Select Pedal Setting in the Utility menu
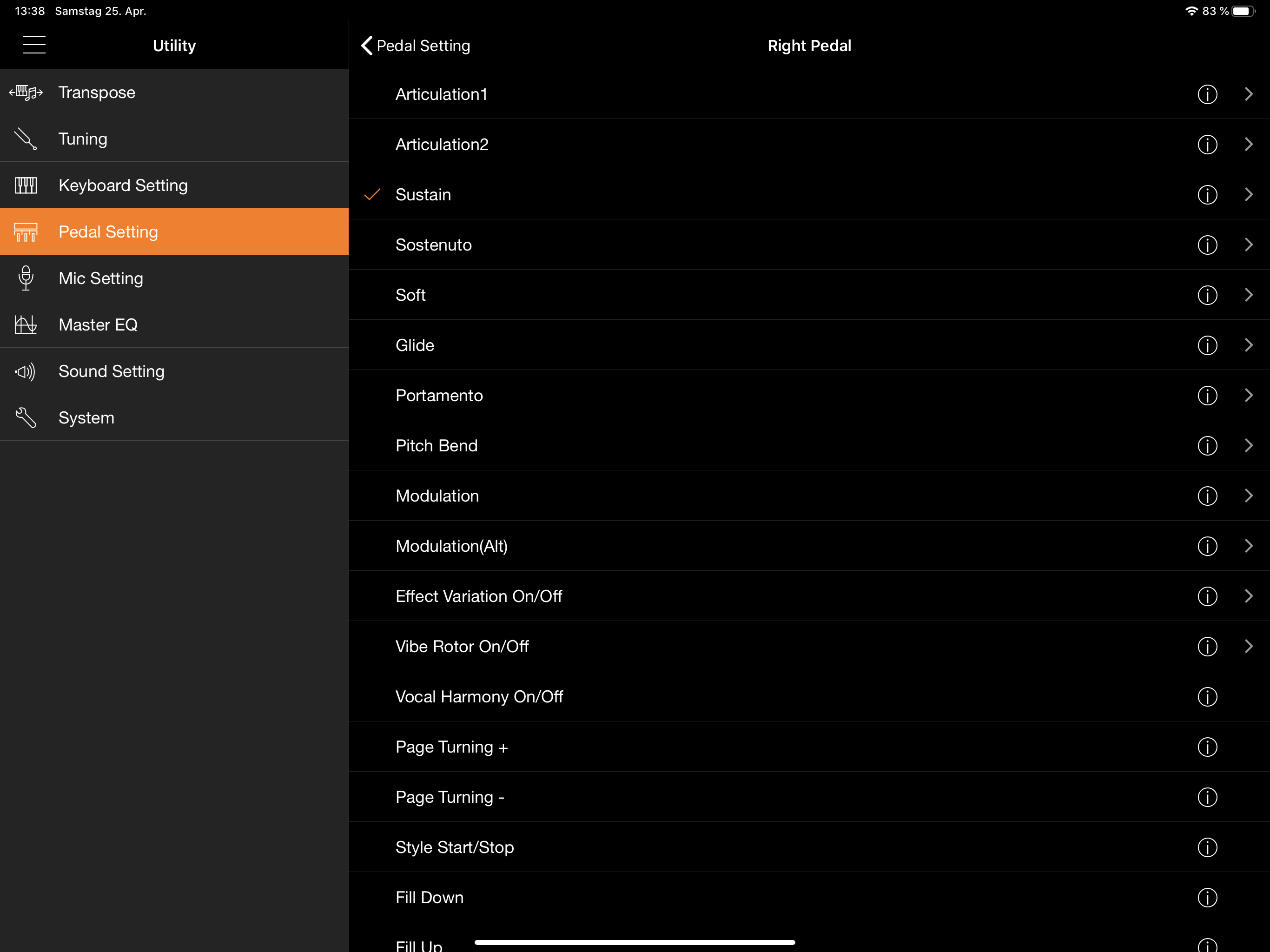Screen dimensions: 1270x952 pos(108,232)
